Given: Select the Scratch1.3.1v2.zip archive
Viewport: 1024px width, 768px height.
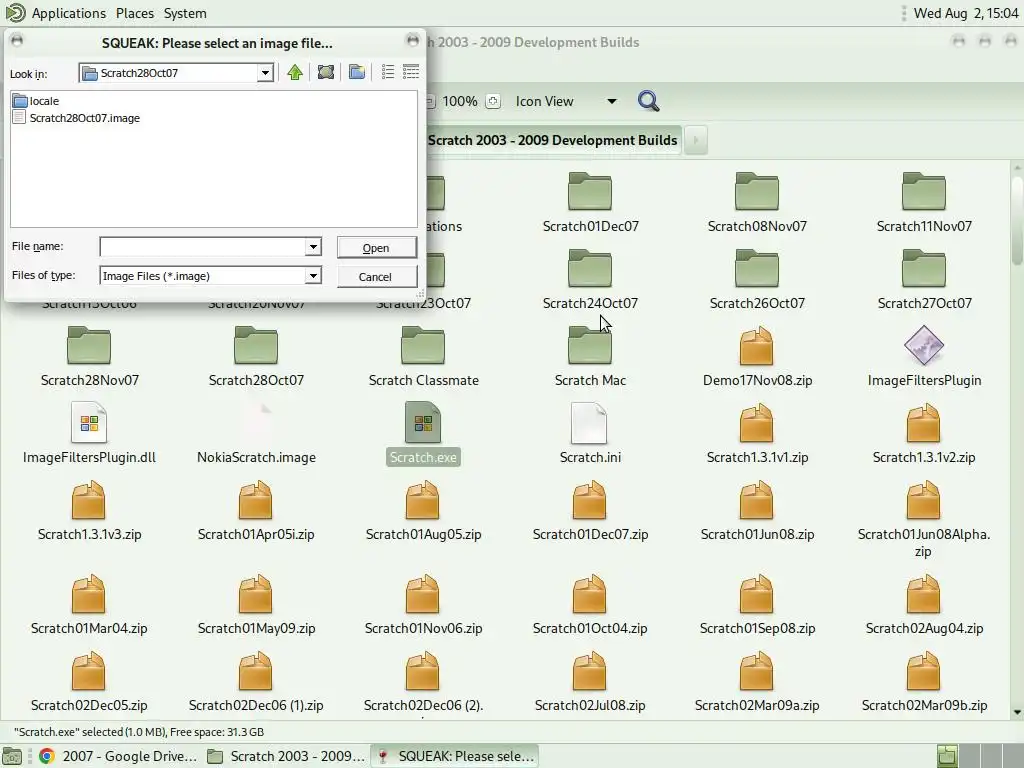Looking at the screenshot, I should pyautogui.click(x=923, y=434).
